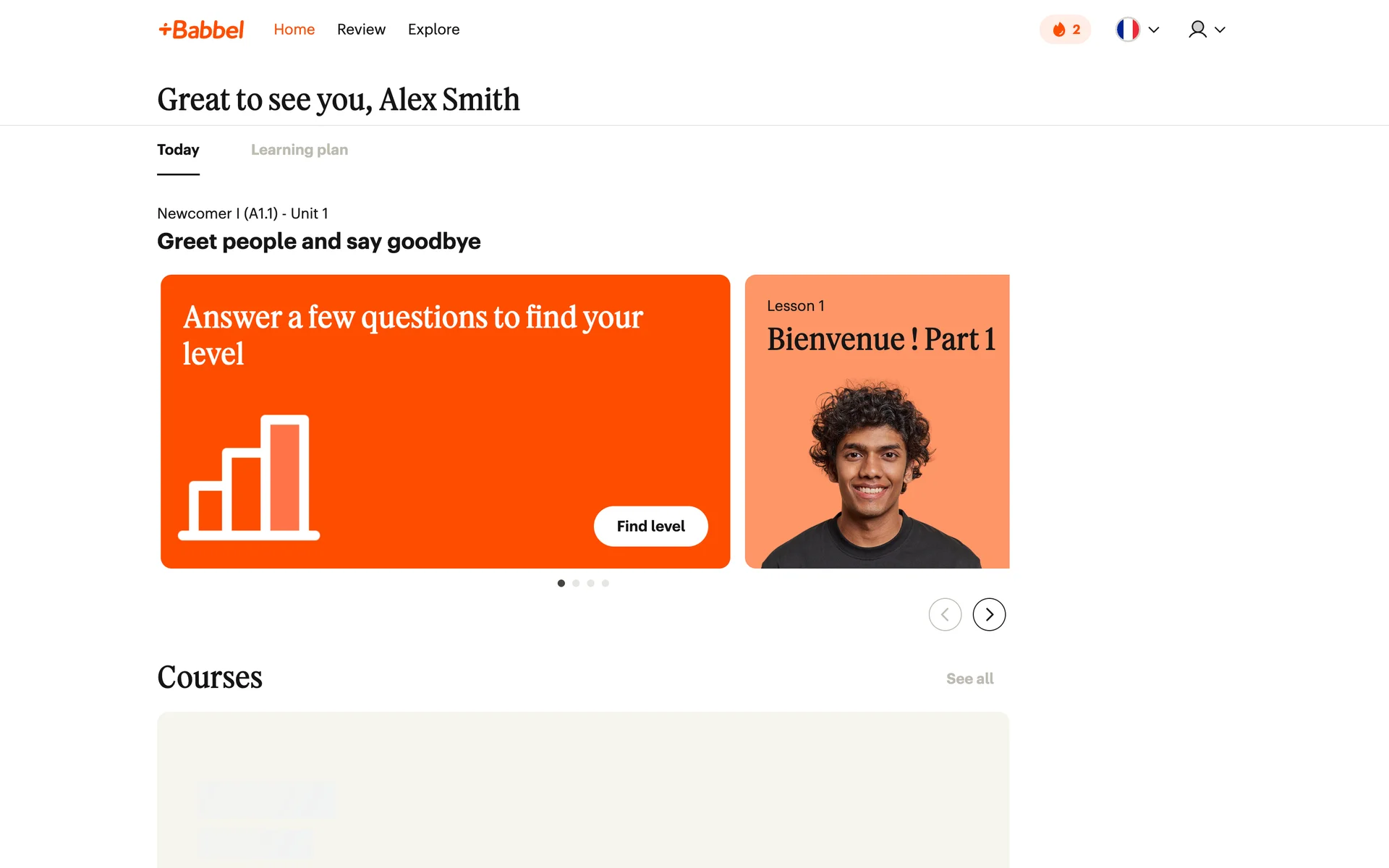
Task: Select the Today tab
Action: pos(178,150)
